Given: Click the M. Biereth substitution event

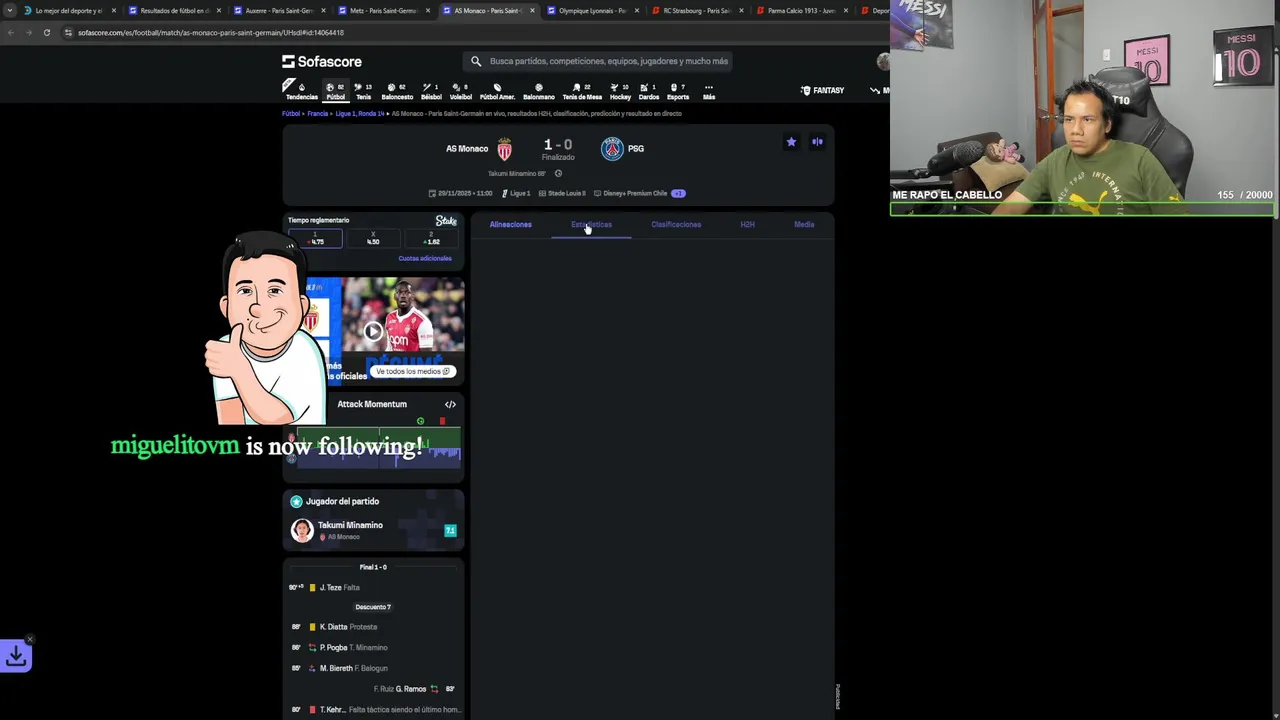Looking at the screenshot, I should [x=373, y=668].
